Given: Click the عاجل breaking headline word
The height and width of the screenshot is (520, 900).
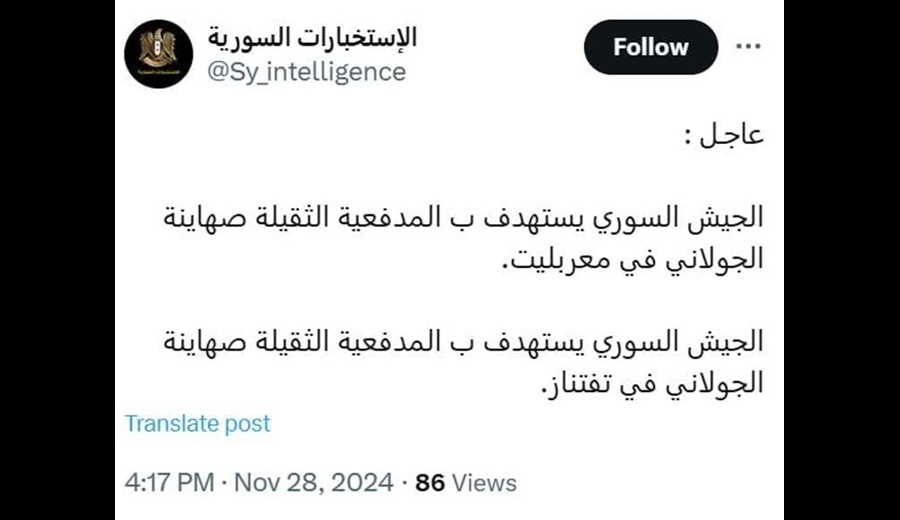Looking at the screenshot, I should coord(731,135).
